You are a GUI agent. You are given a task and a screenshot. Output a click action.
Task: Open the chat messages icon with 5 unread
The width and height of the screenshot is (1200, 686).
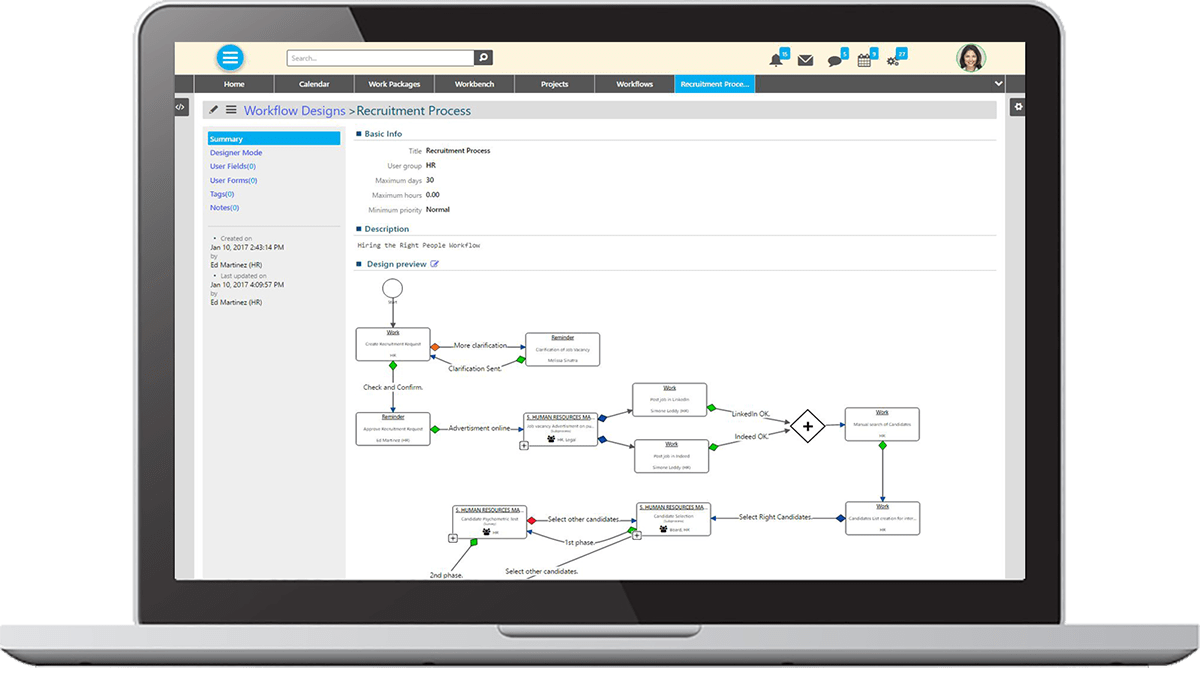[834, 59]
